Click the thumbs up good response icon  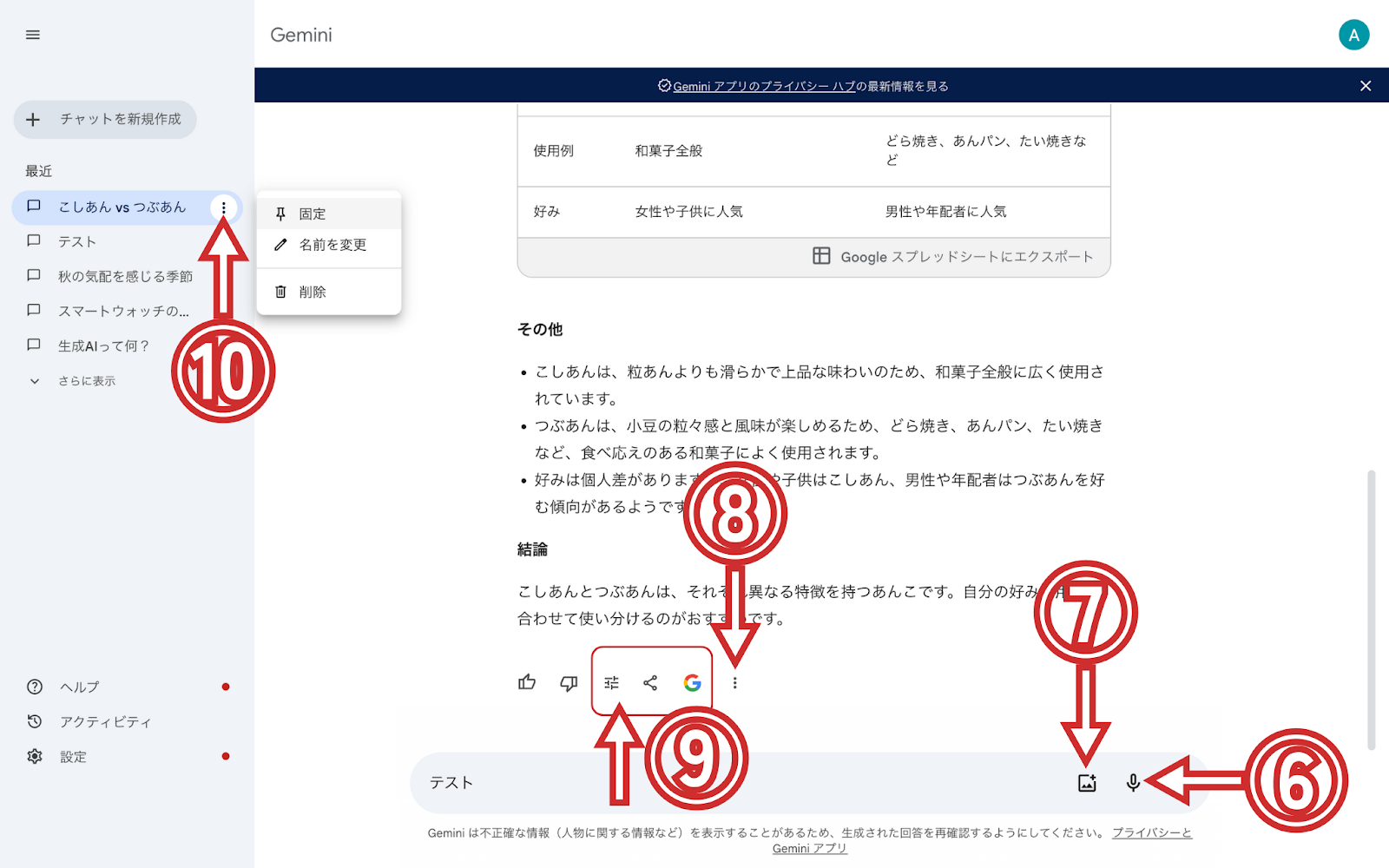(527, 683)
